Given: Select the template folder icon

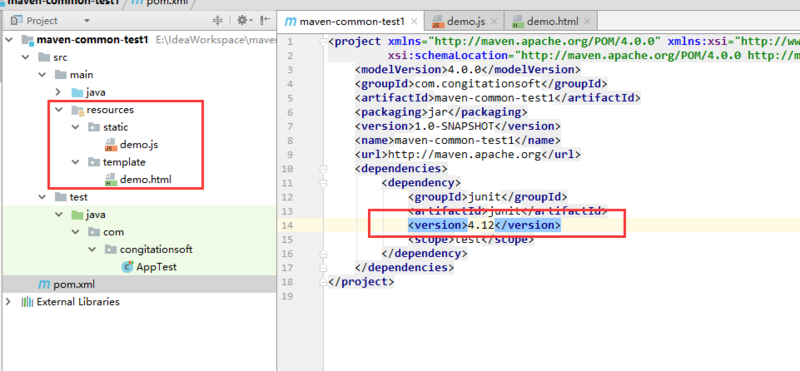Looking at the screenshot, I should tap(94, 162).
